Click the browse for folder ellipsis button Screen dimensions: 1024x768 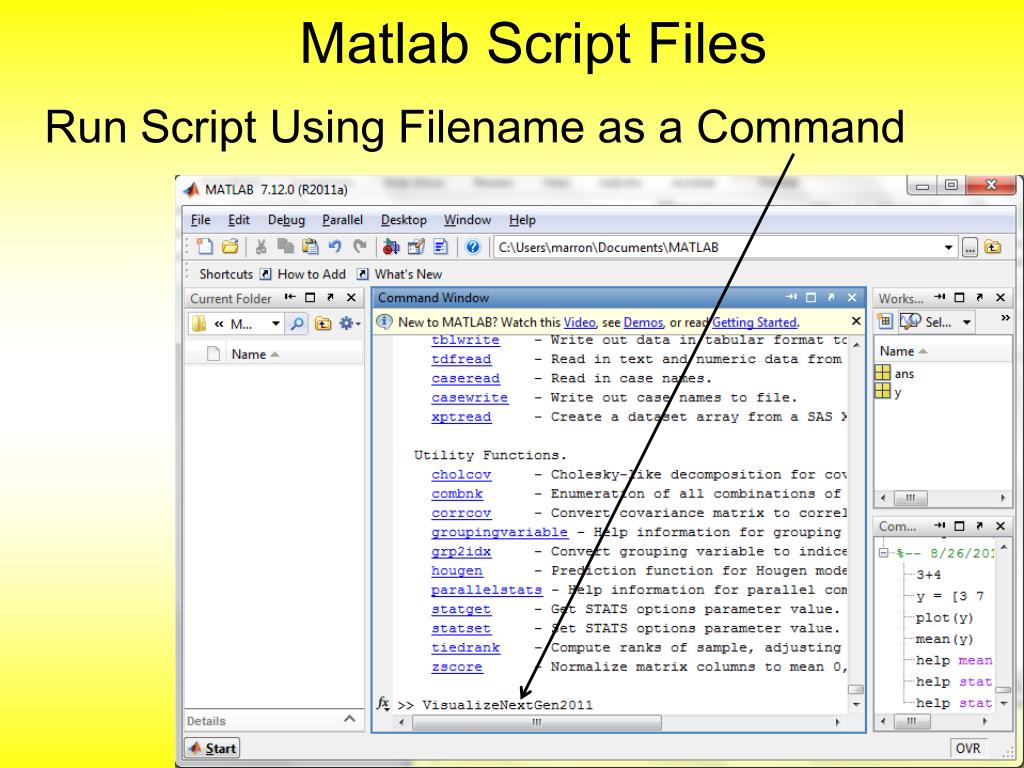coord(970,248)
